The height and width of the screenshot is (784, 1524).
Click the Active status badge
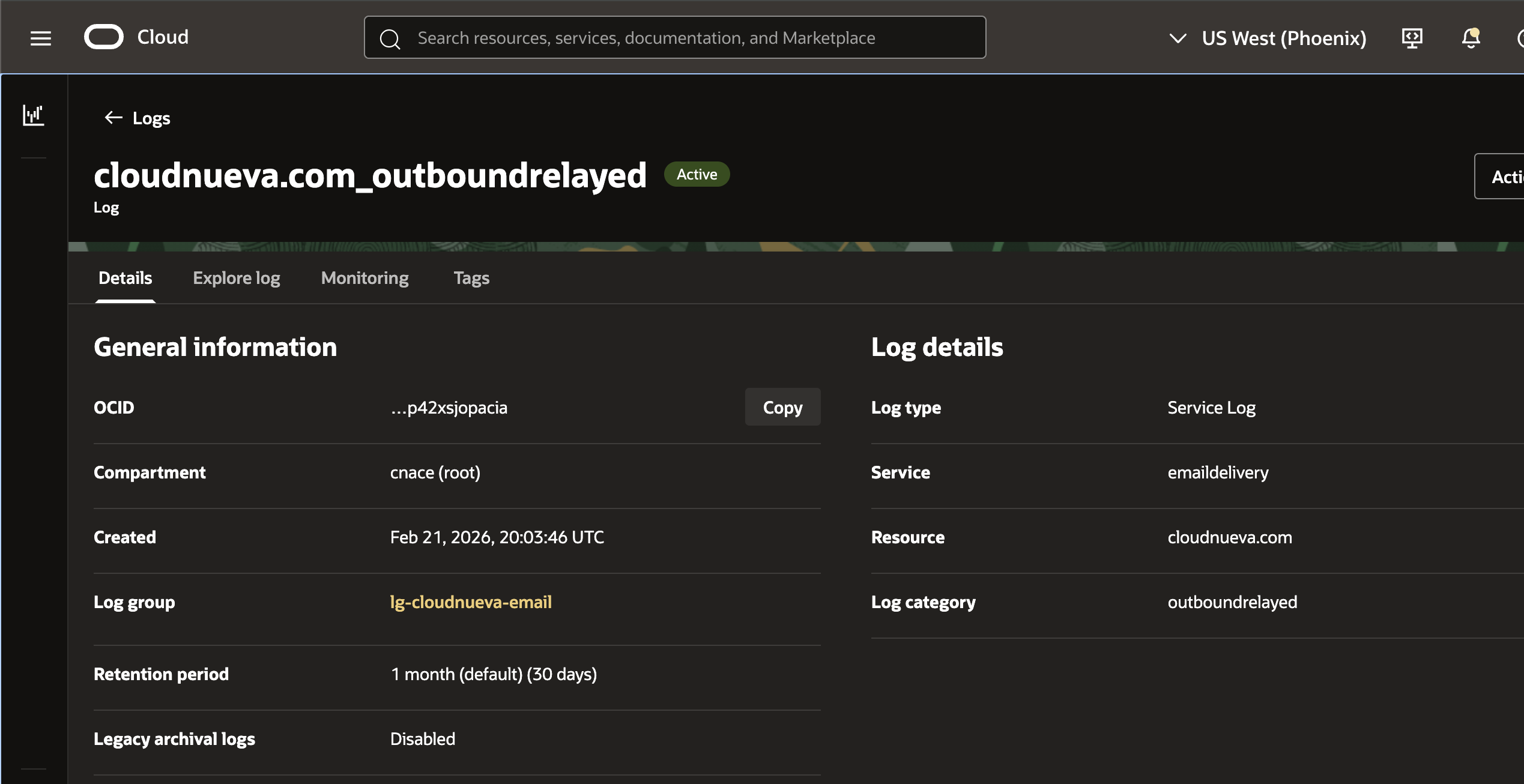tap(697, 174)
